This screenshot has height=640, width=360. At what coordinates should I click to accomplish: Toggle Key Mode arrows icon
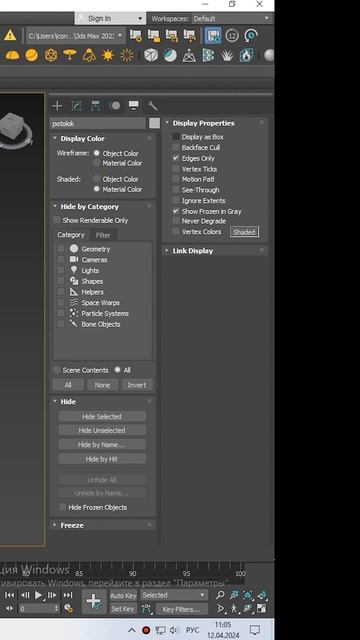coord(10,609)
